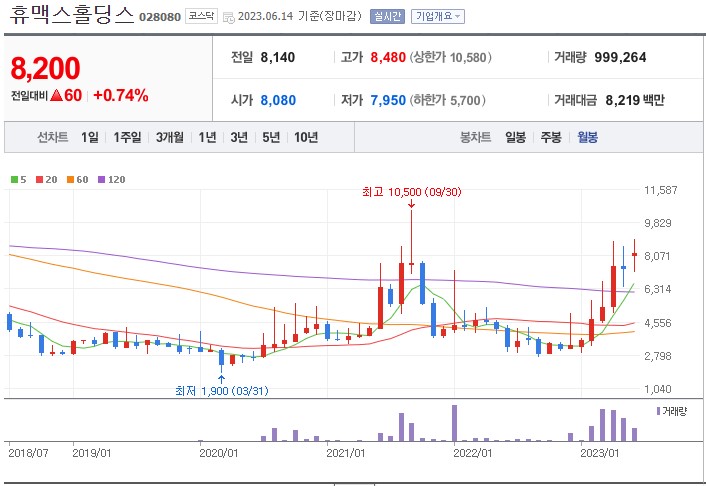Click the 최저 1,900 (03/31) marker label
Viewport: 706px width, 486px height.
(222, 391)
